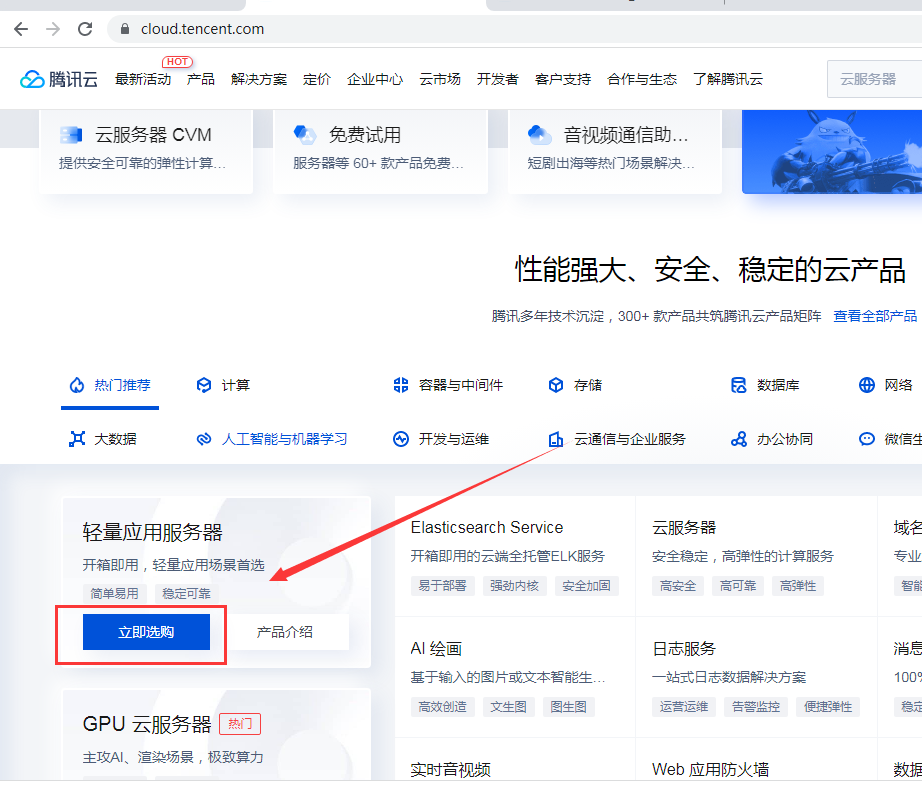Click the database icon beside 数据库
922x786 pixels.
pos(739,385)
